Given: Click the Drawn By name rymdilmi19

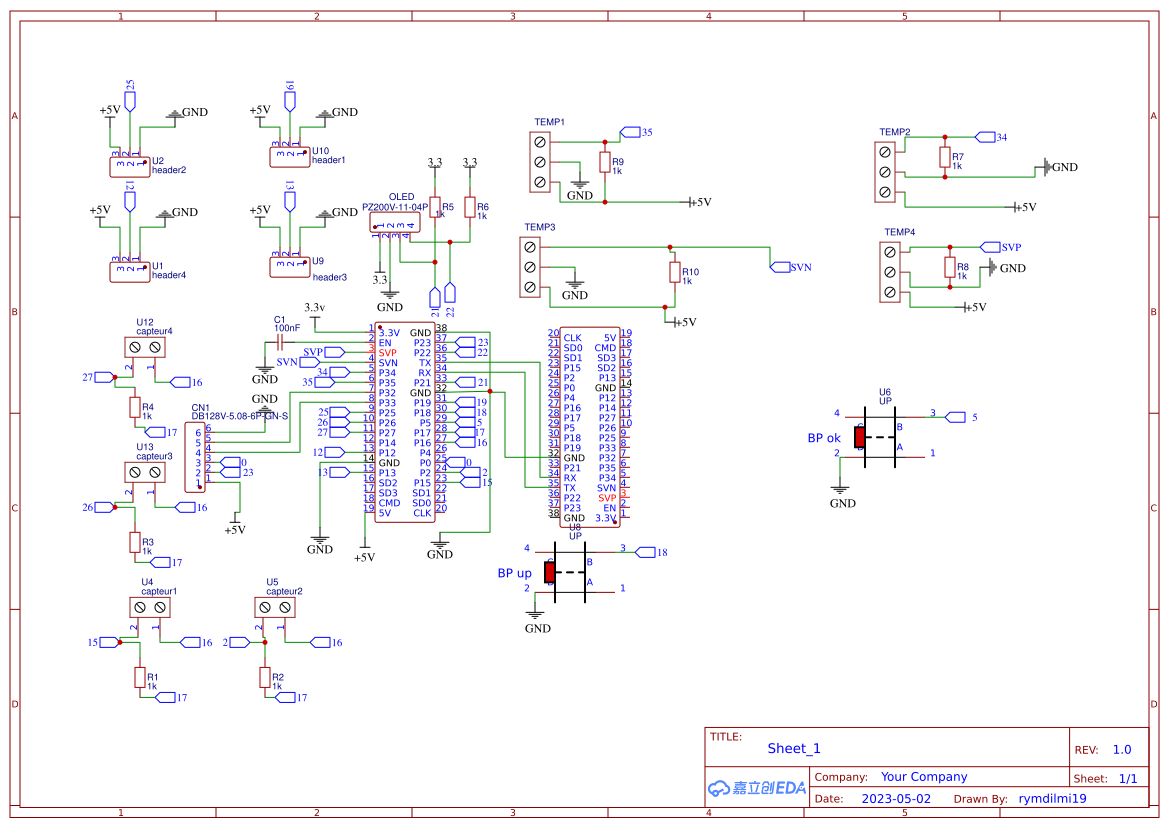Looking at the screenshot, I should [x=1051, y=798].
